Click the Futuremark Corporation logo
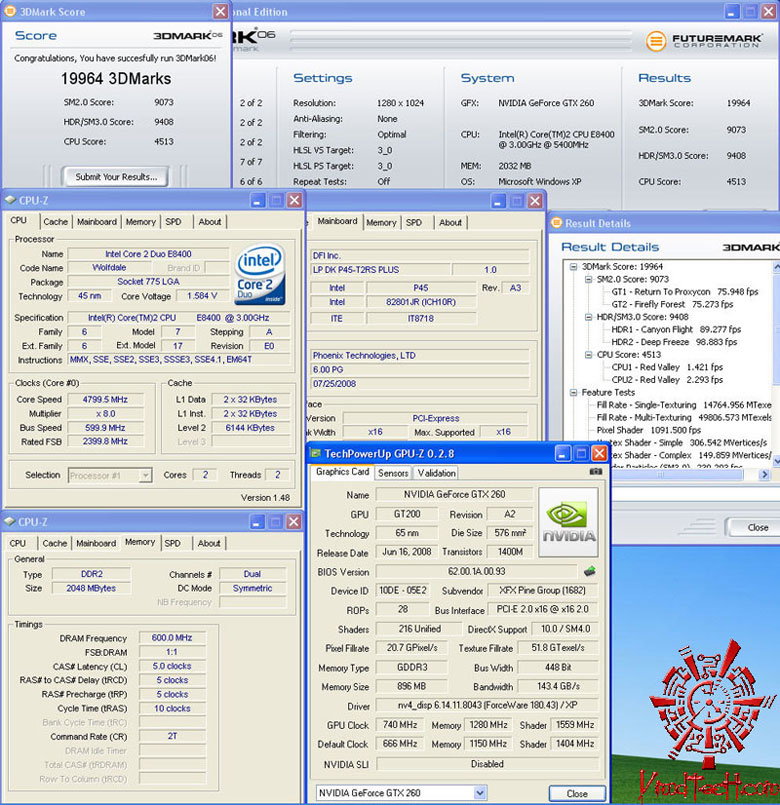The image size is (780, 805). [704, 40]
